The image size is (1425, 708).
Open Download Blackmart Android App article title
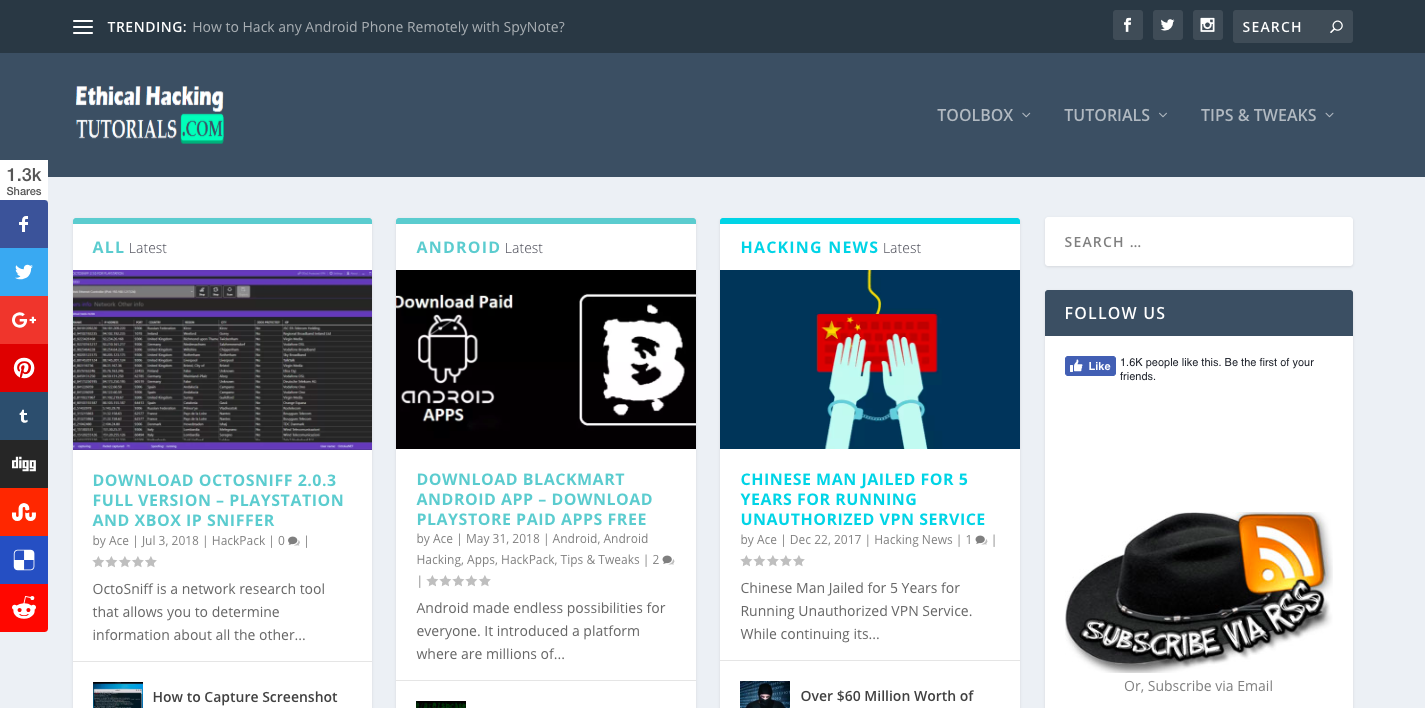535,499
